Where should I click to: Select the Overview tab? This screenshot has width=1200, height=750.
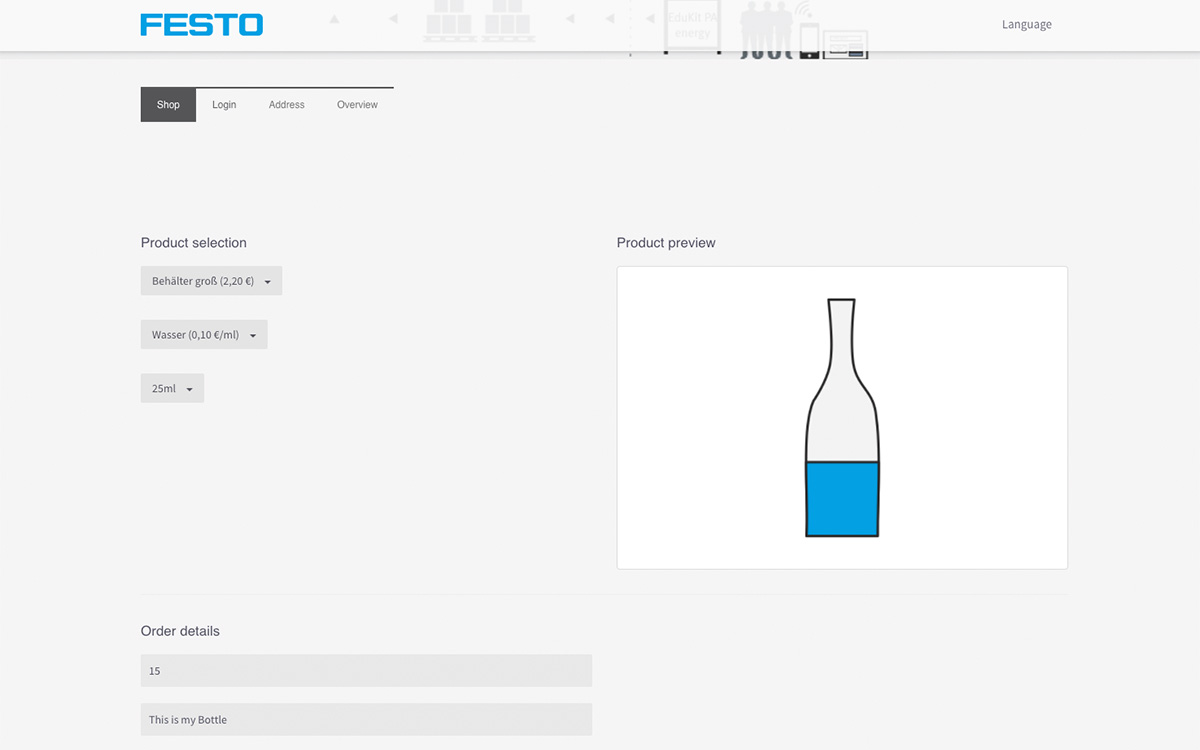click(x=357, y=105)
